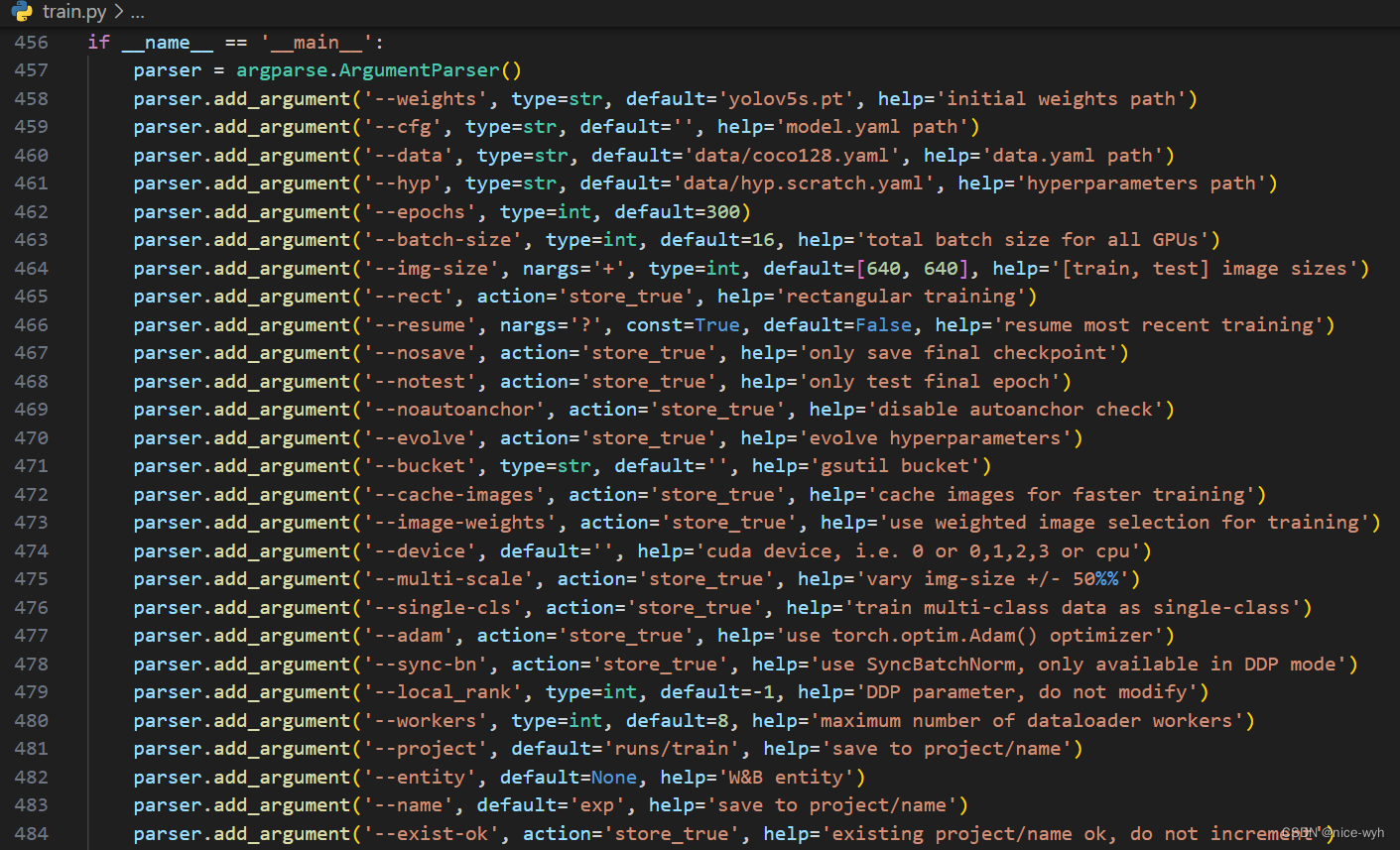Image resolution: width=1400 pixels, height=850 pixels.
Task: Click '--epochs' argument string
Action: pyautogui.click(x=420, y=211)
